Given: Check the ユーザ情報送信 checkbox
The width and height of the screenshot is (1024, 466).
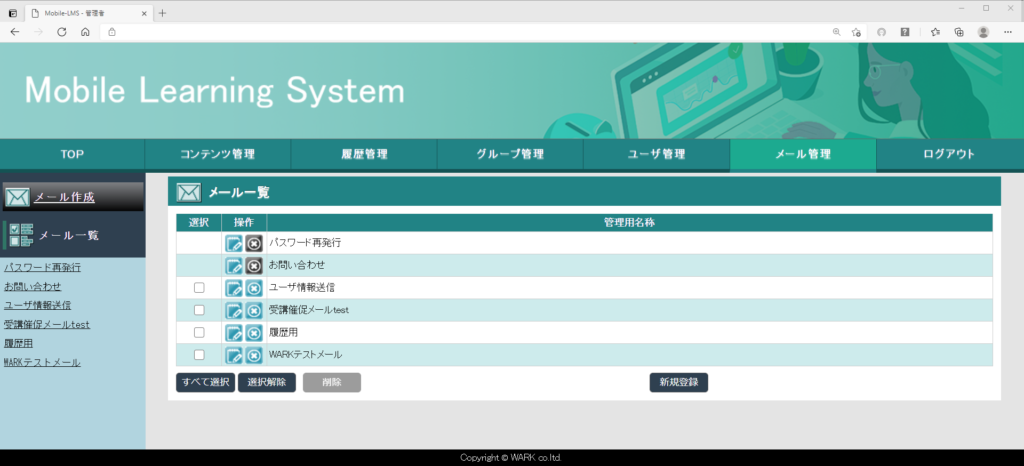Looking at the screenshot, I should pyautogui.click(x=199, y=288).
